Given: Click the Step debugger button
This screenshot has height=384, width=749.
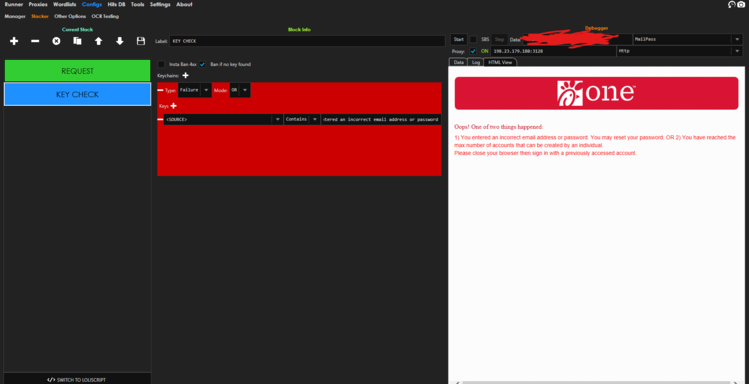Looking at the screenshot, I should (x=500, y=39).
